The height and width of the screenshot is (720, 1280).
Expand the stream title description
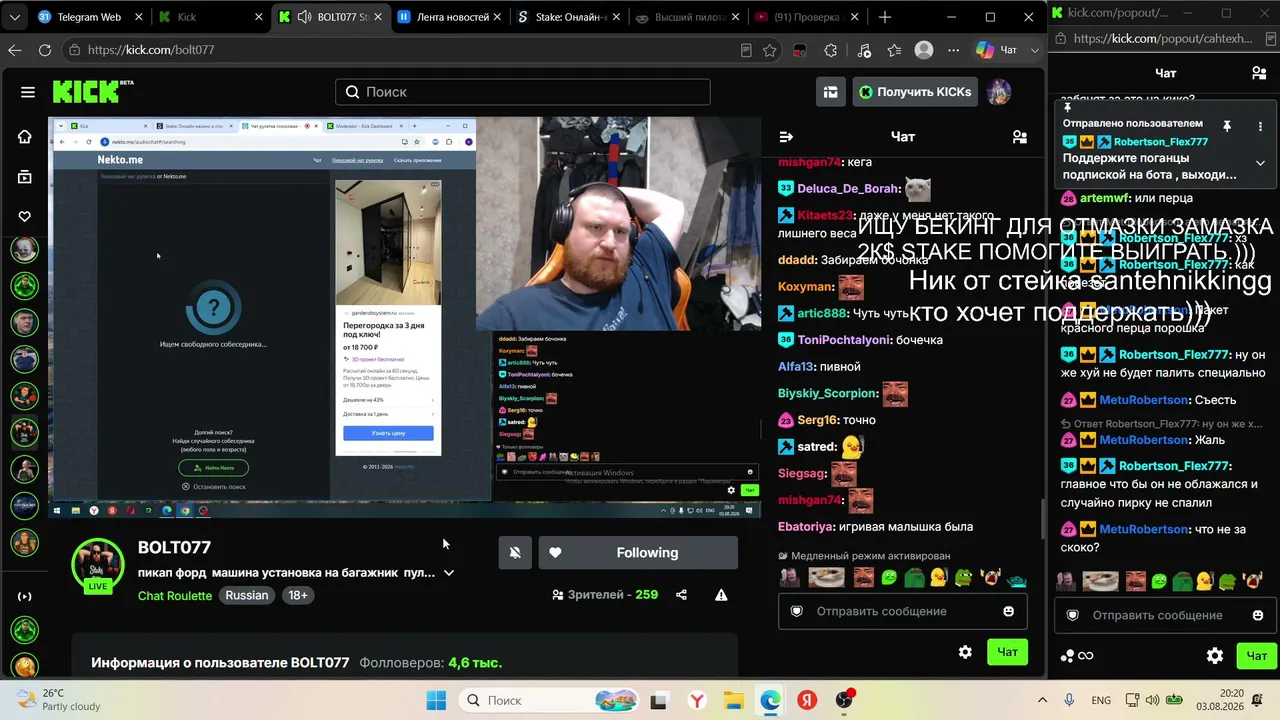pos(449,573)
